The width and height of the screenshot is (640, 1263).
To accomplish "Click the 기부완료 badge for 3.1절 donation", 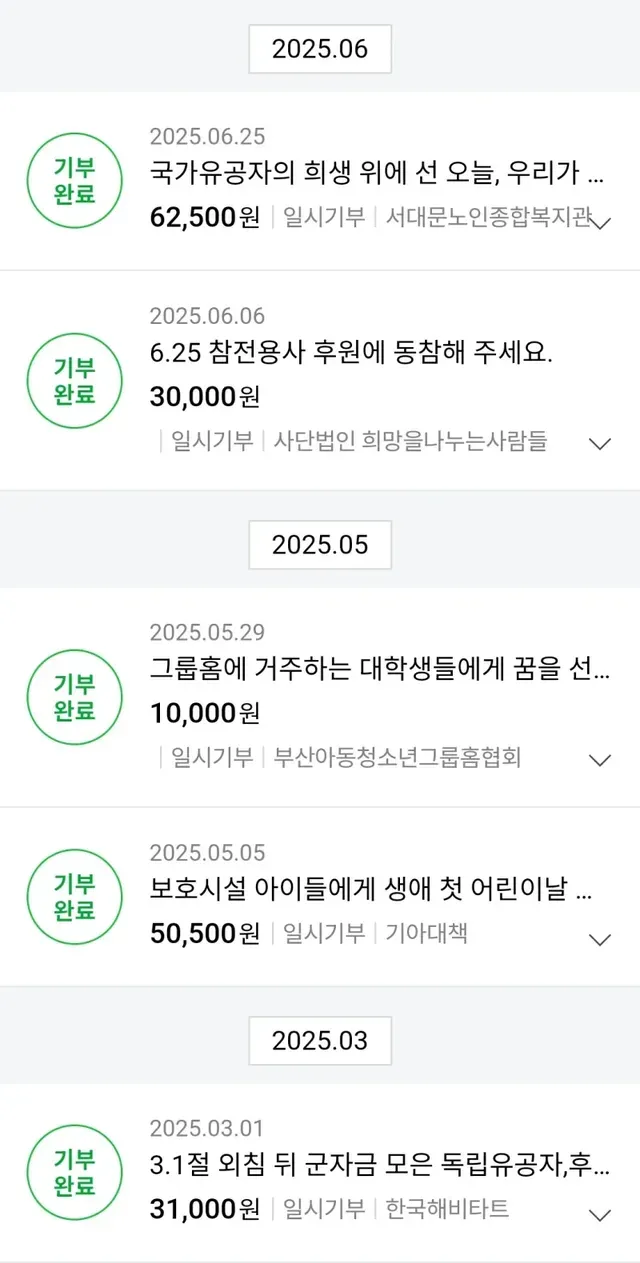I will (x=74, y=1173).
